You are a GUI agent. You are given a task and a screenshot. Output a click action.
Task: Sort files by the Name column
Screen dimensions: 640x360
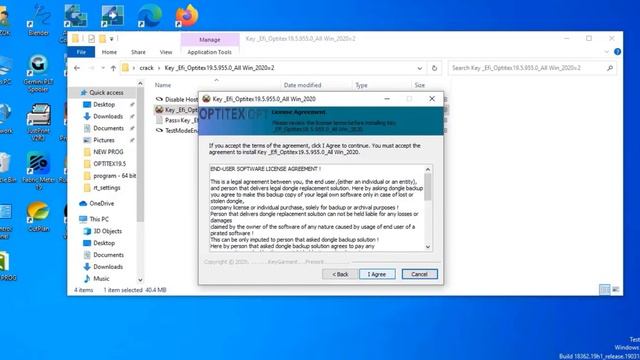point(163,85)
